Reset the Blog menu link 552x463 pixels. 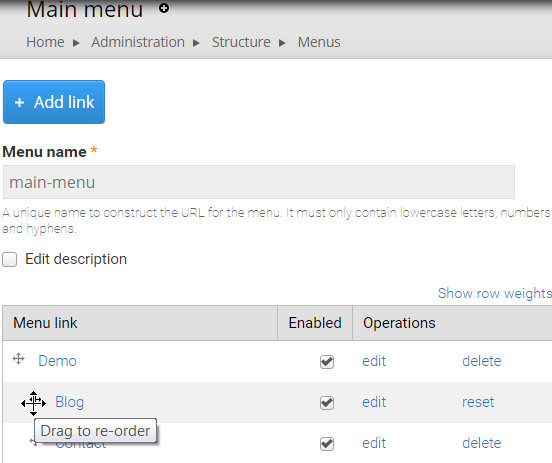478,402
